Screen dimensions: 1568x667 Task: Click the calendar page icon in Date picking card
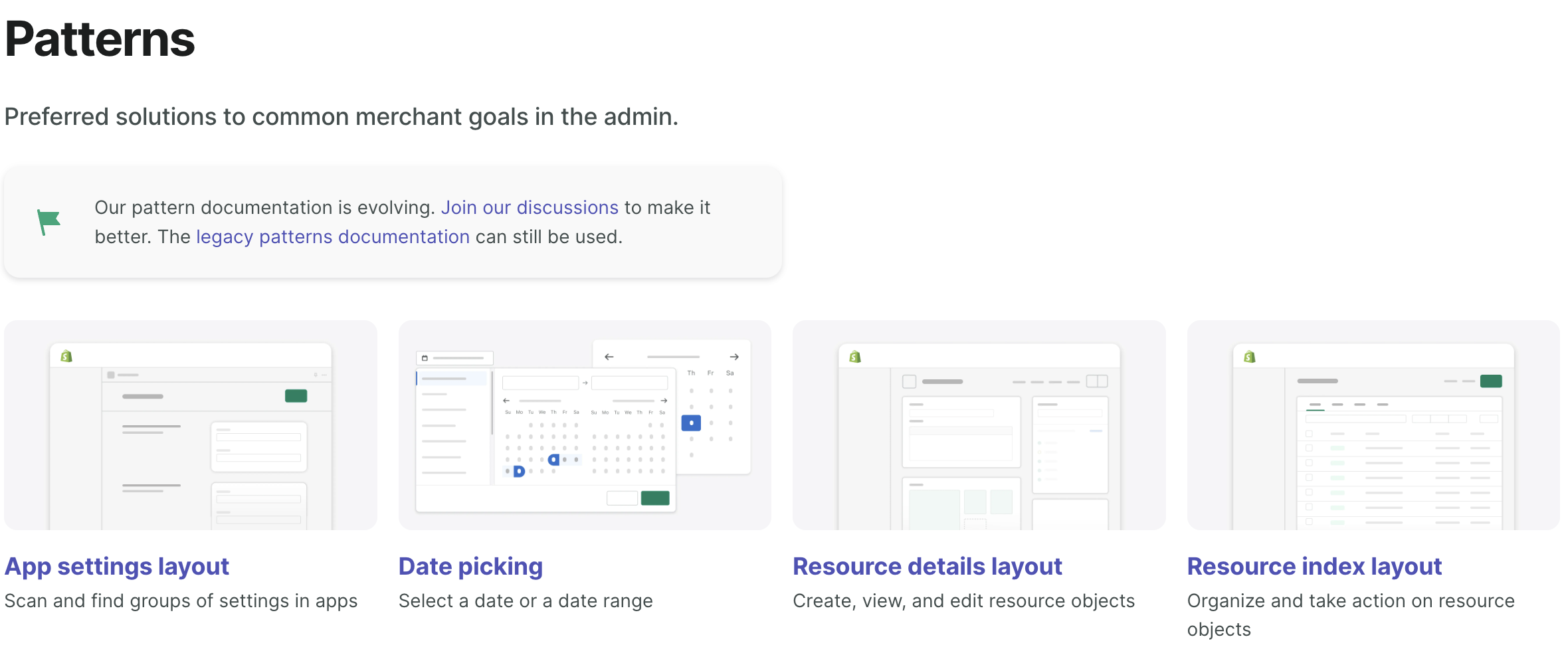click(x=424, y=358)
